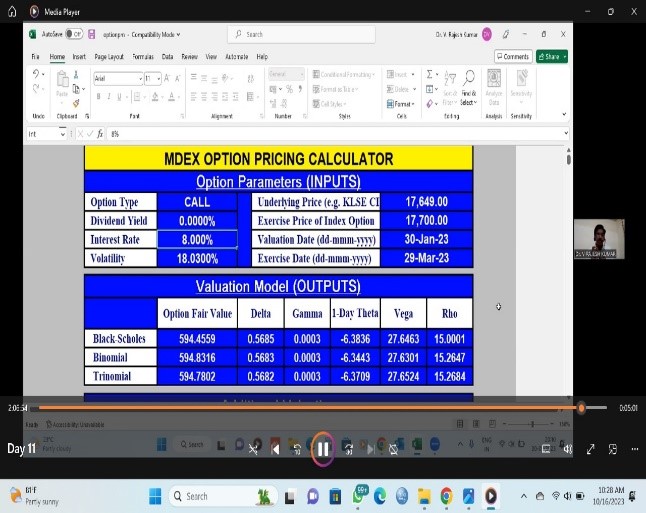
Task: Open the File tab
Action: click(x=35, y=56)
